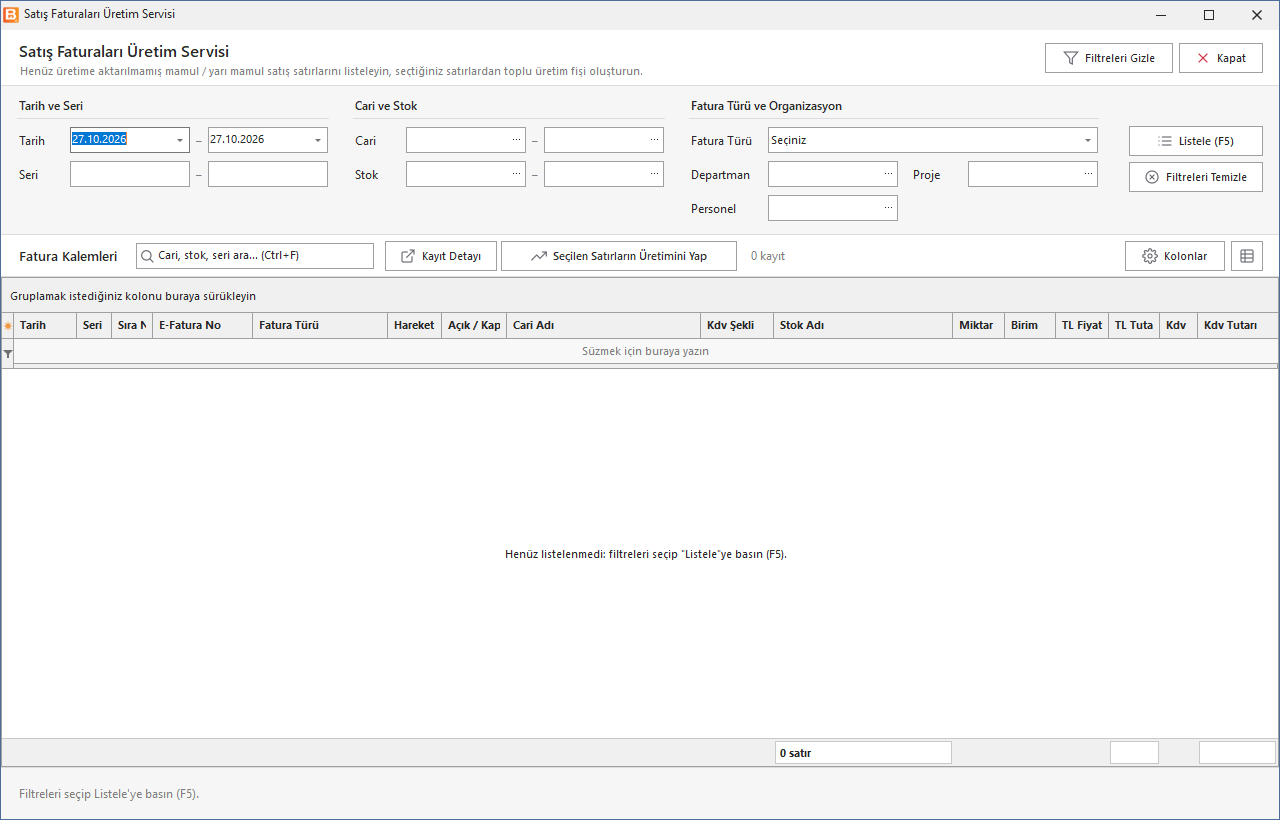Screen dimensions: 1280x820
Task: Open the Personel lookup ellipsis
Action: click(888, 208)
